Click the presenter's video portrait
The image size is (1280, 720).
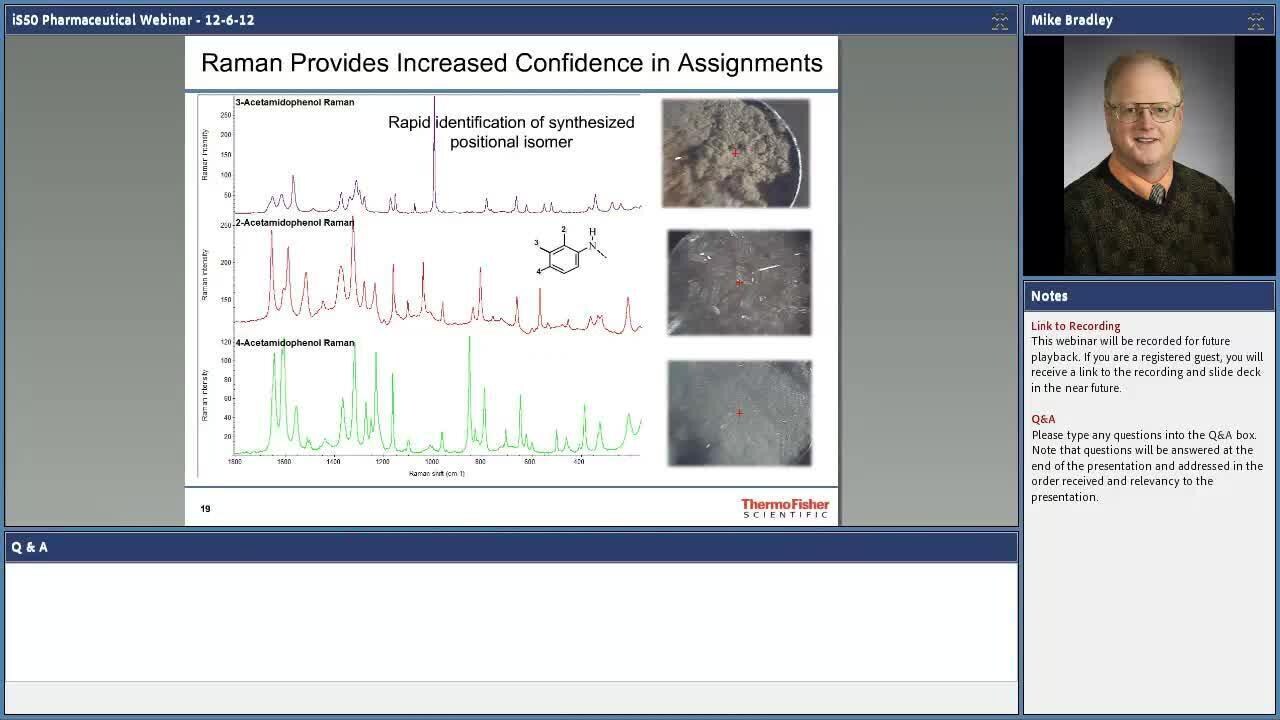(x=1148, y=156)
